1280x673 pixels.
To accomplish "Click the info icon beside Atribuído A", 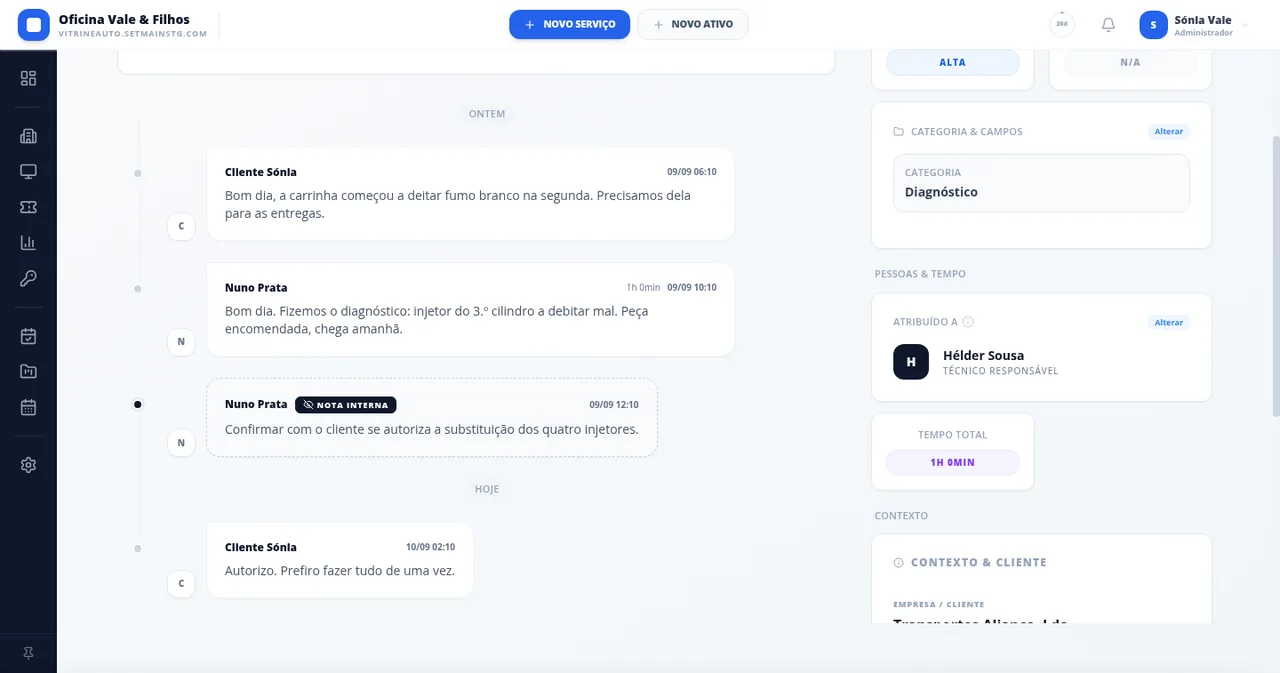I will (968, 322).
